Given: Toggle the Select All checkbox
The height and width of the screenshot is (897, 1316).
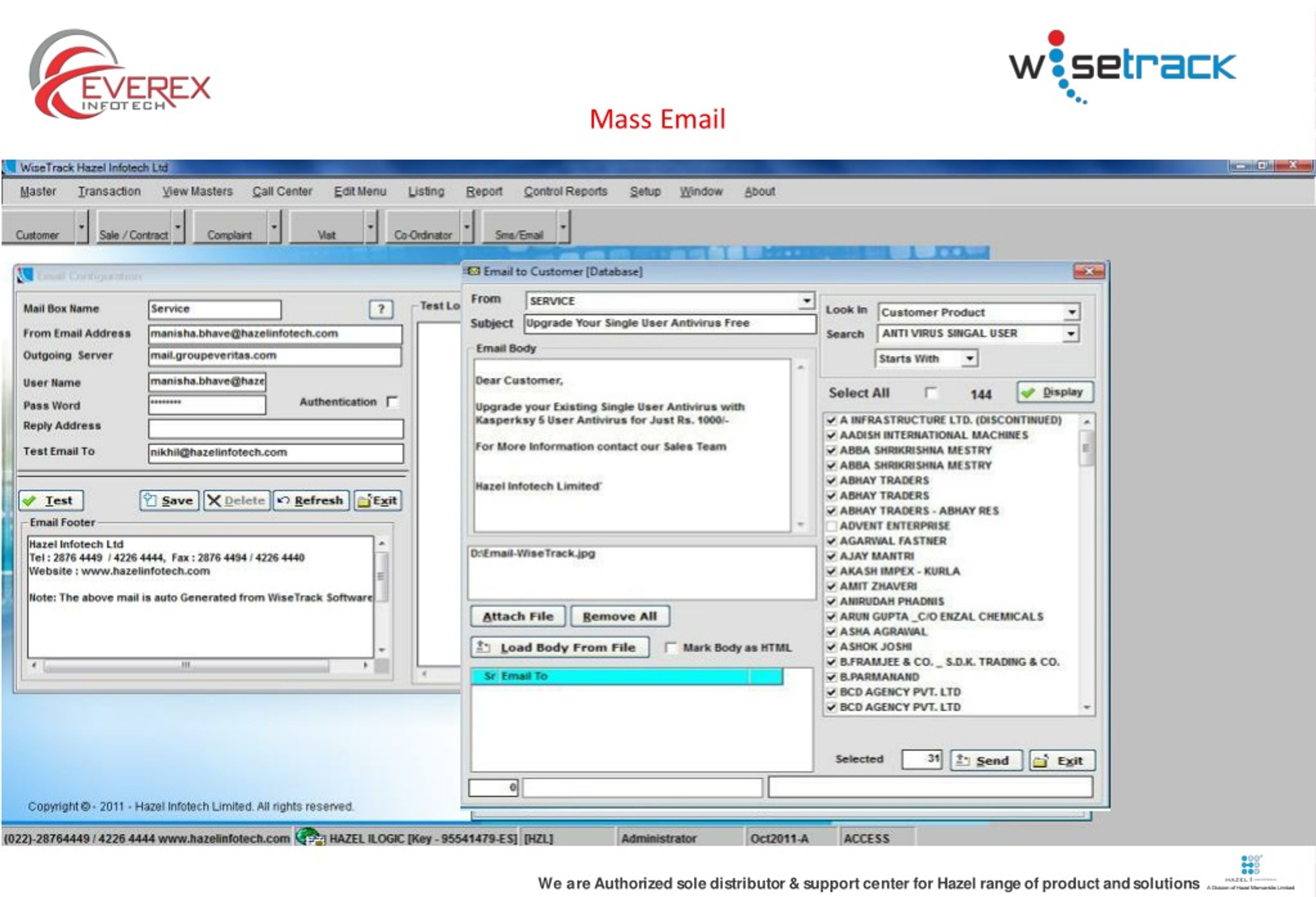Looking at the screenshot, I should tap(930, 392).
